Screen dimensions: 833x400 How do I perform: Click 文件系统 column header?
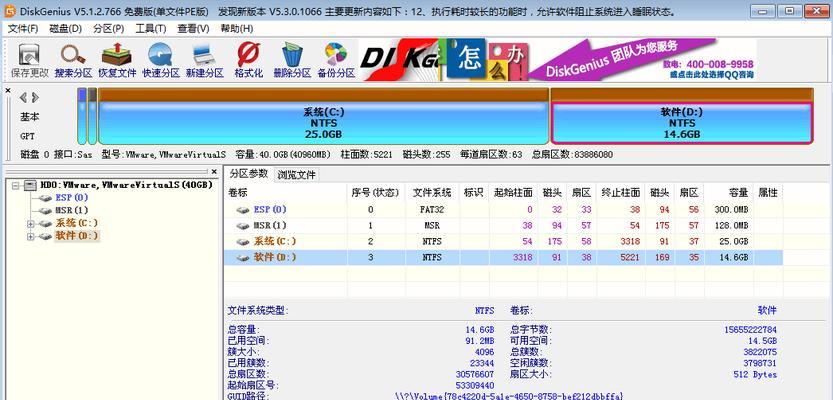[432, 192]
